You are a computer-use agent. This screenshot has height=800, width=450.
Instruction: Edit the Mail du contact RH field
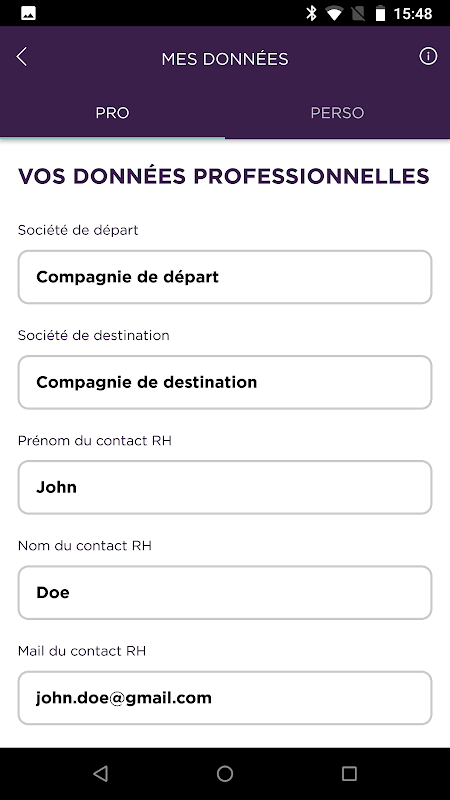[x=225, y=697]
